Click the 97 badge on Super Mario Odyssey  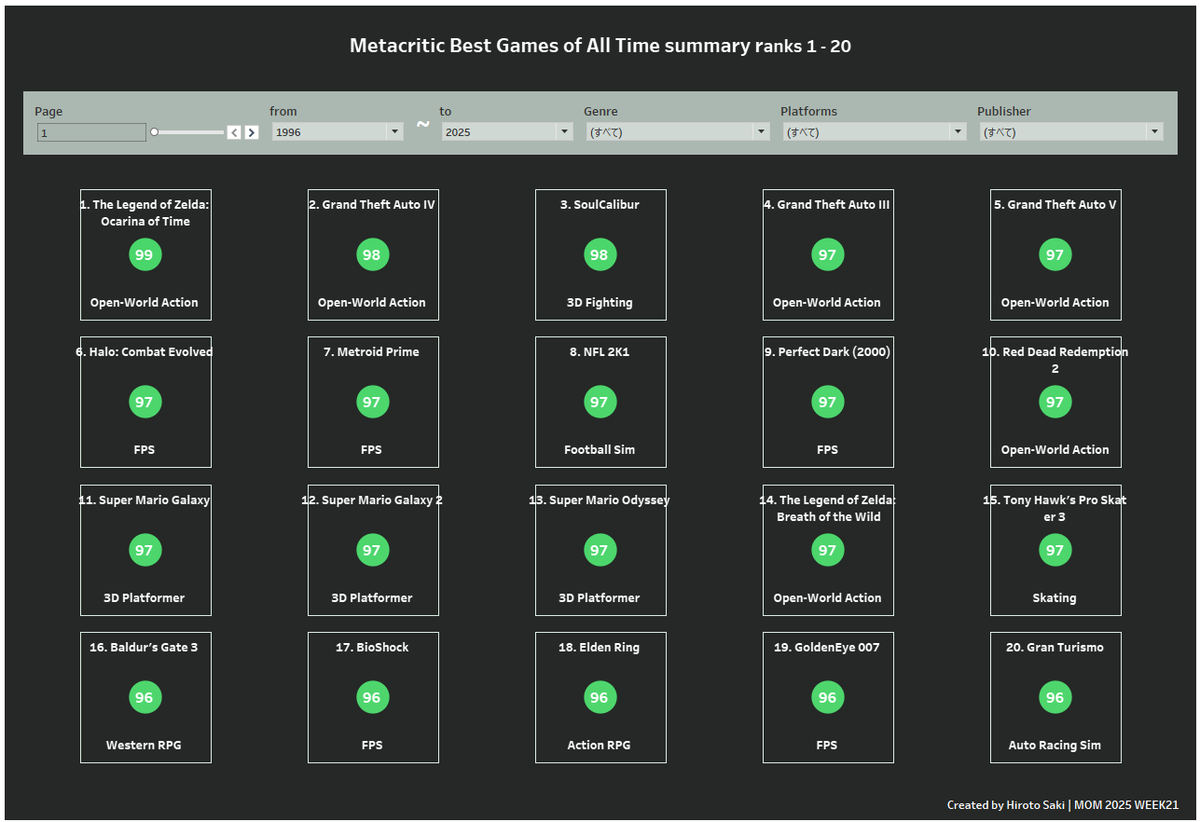point(600,549)
